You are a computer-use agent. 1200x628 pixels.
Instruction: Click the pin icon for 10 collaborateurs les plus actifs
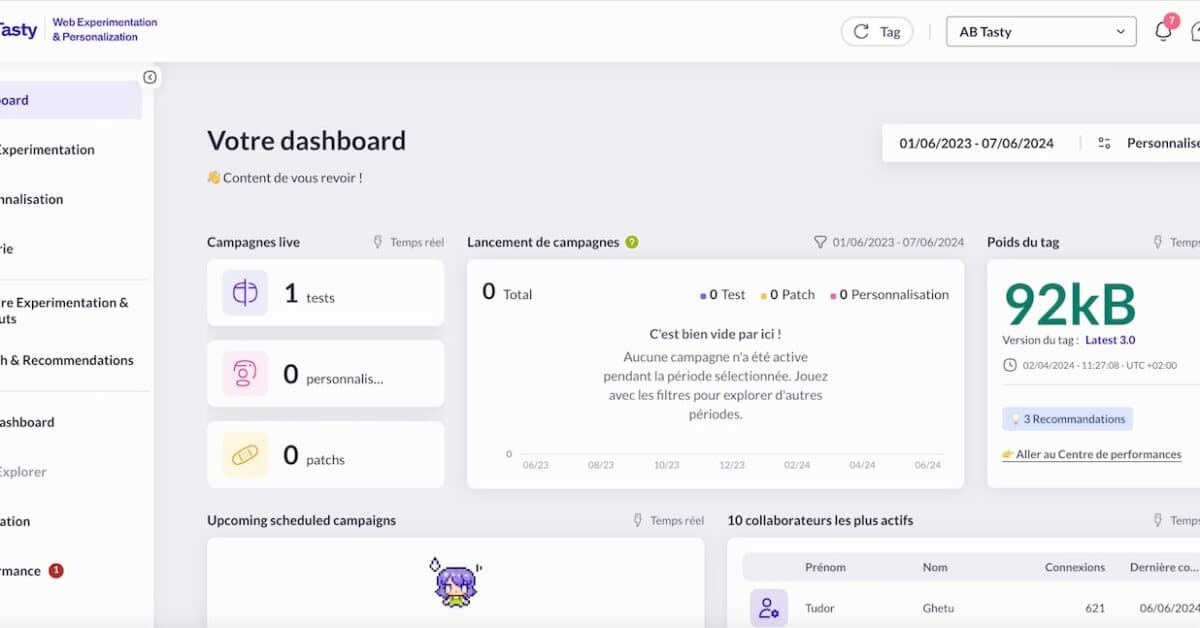point(1158,520)
